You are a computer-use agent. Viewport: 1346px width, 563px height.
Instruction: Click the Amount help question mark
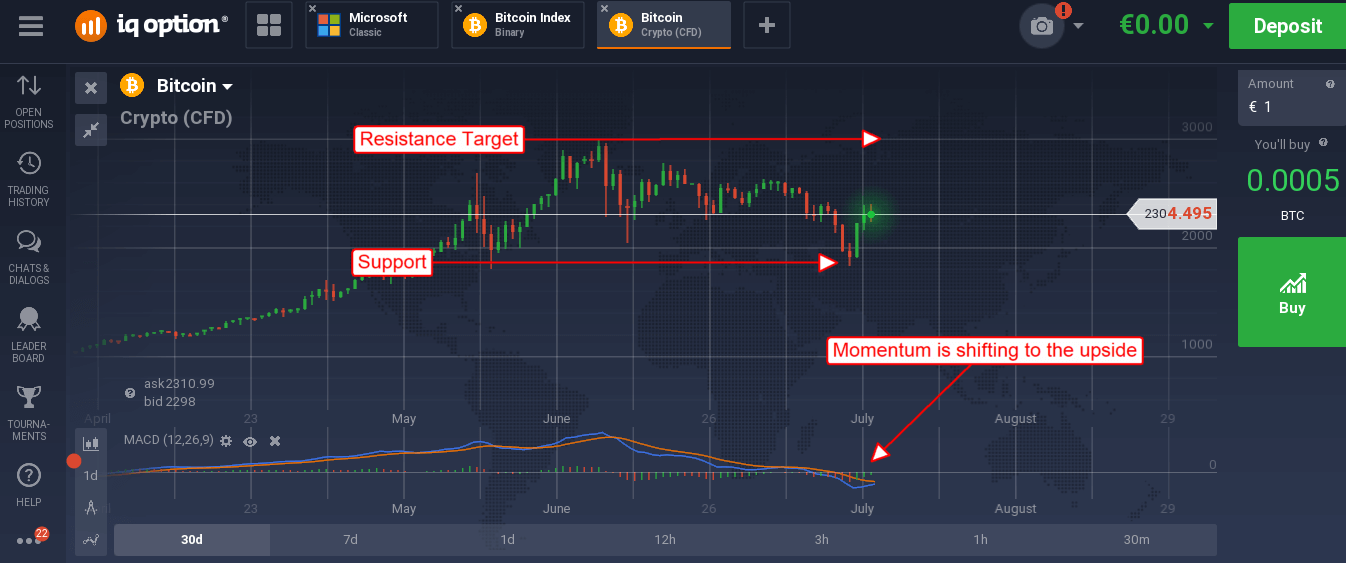(x=1330, y=84)
